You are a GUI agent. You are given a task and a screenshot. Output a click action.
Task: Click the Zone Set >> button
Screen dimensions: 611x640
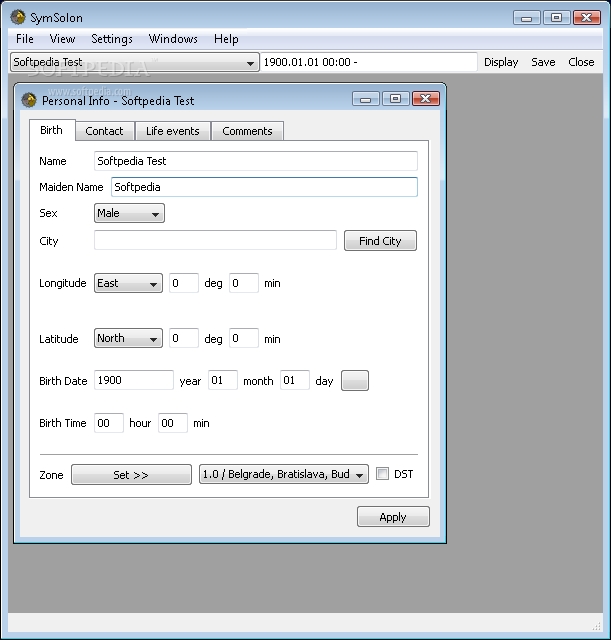point(131,475)
